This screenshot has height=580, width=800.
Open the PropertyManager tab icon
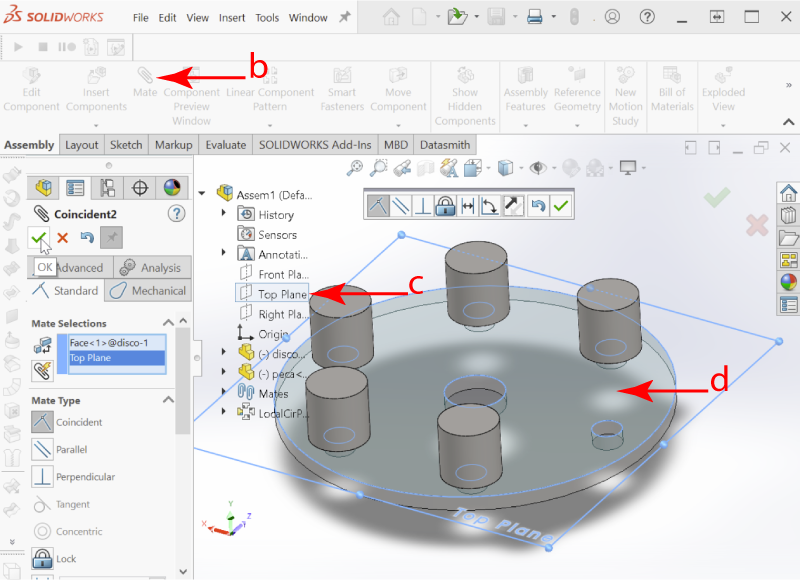tap(75, 188)
